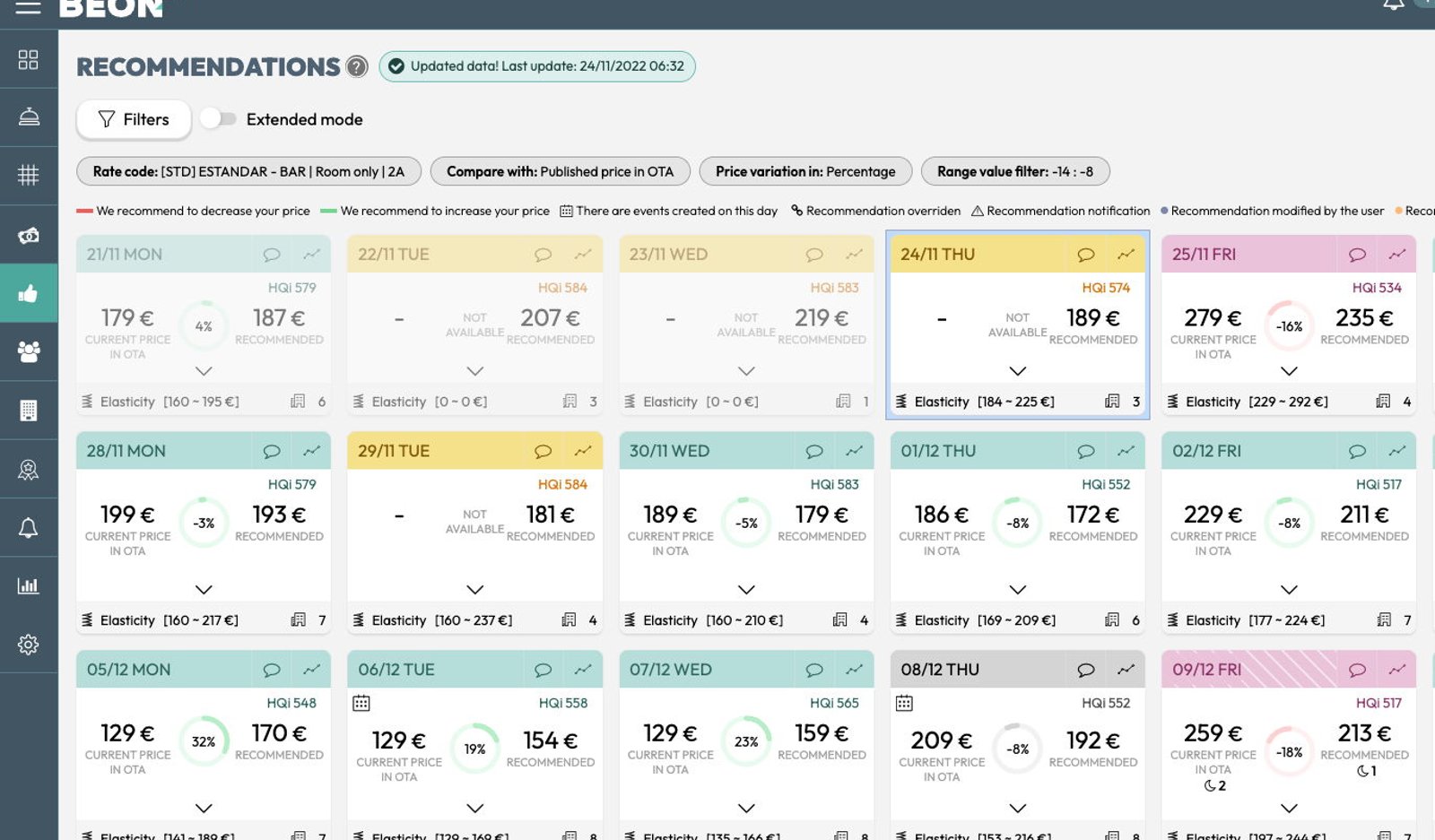
Task: Open trend chart on 24/11 THU card
Action: click(x=1126, y=255)
